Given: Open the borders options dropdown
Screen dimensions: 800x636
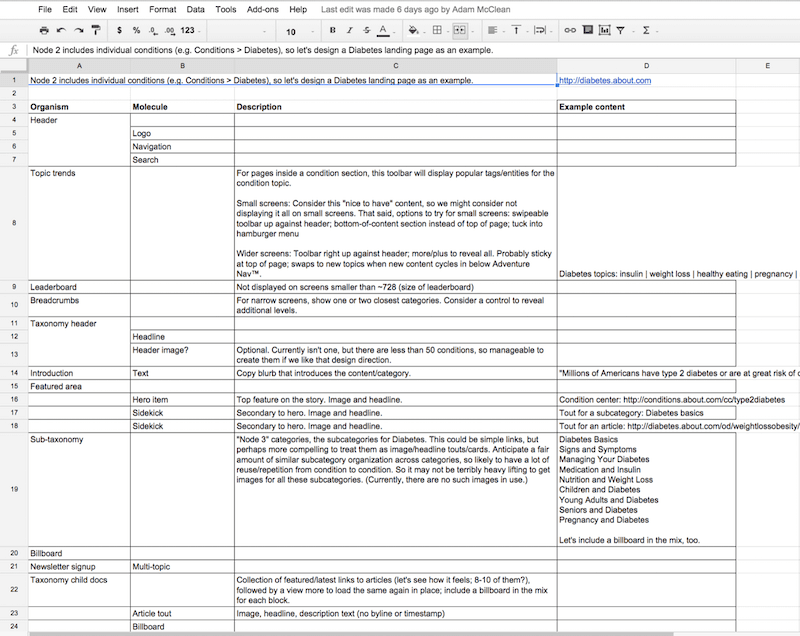Looking at the screenshot, I should coord(447,31).
